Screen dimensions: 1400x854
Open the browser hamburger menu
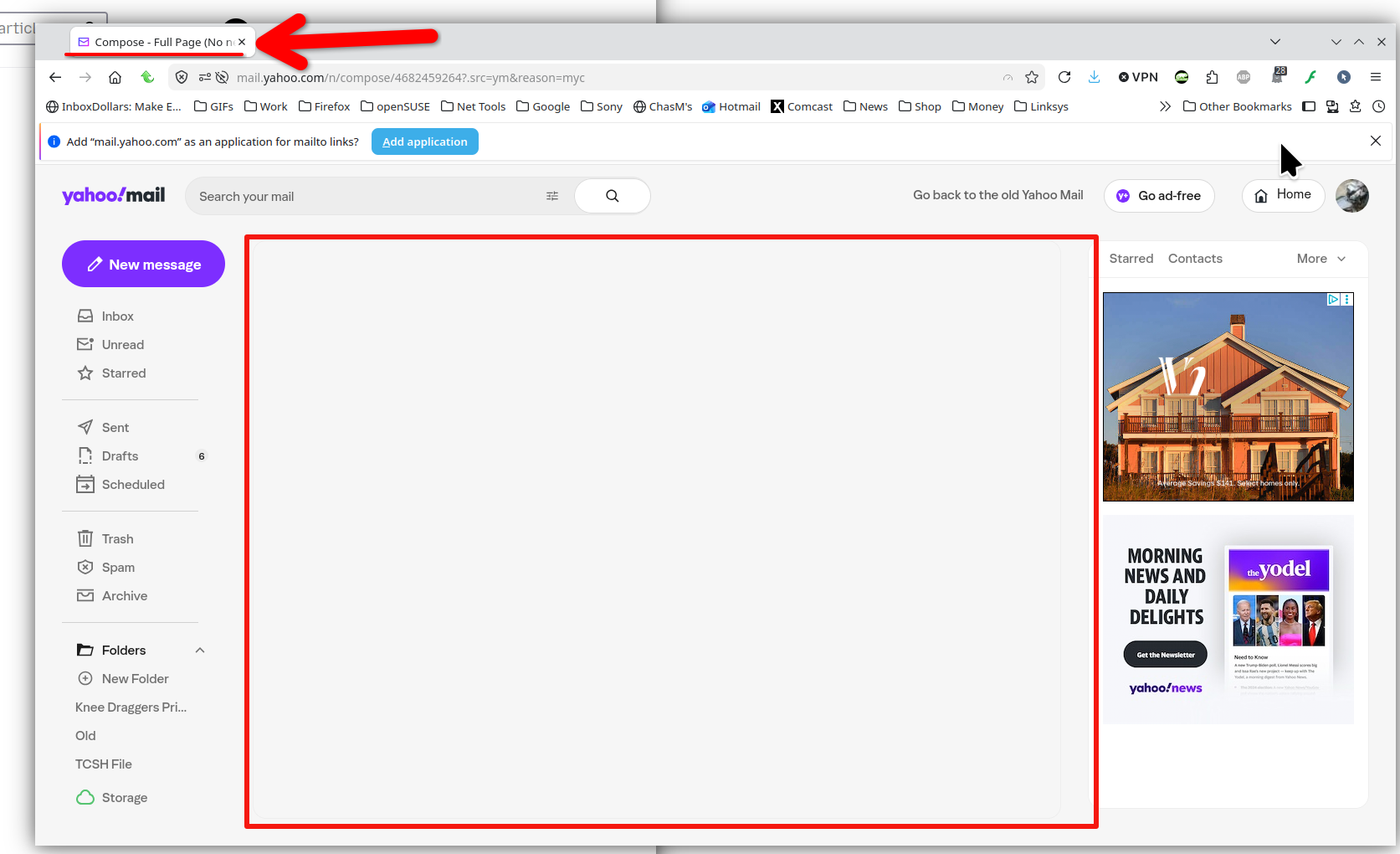(1376, 77)
